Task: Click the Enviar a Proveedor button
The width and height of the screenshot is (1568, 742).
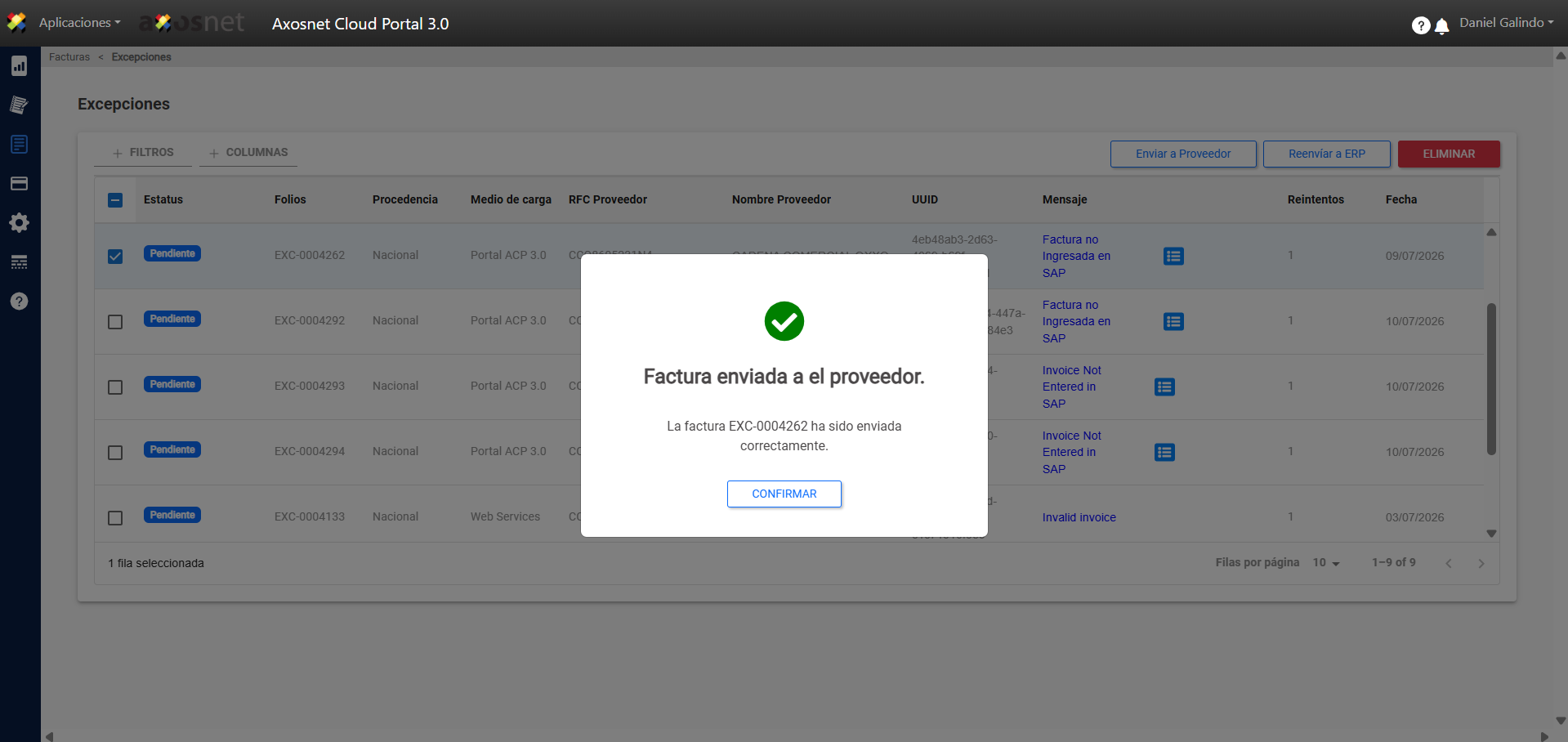Action: (x=1183, y=154)
